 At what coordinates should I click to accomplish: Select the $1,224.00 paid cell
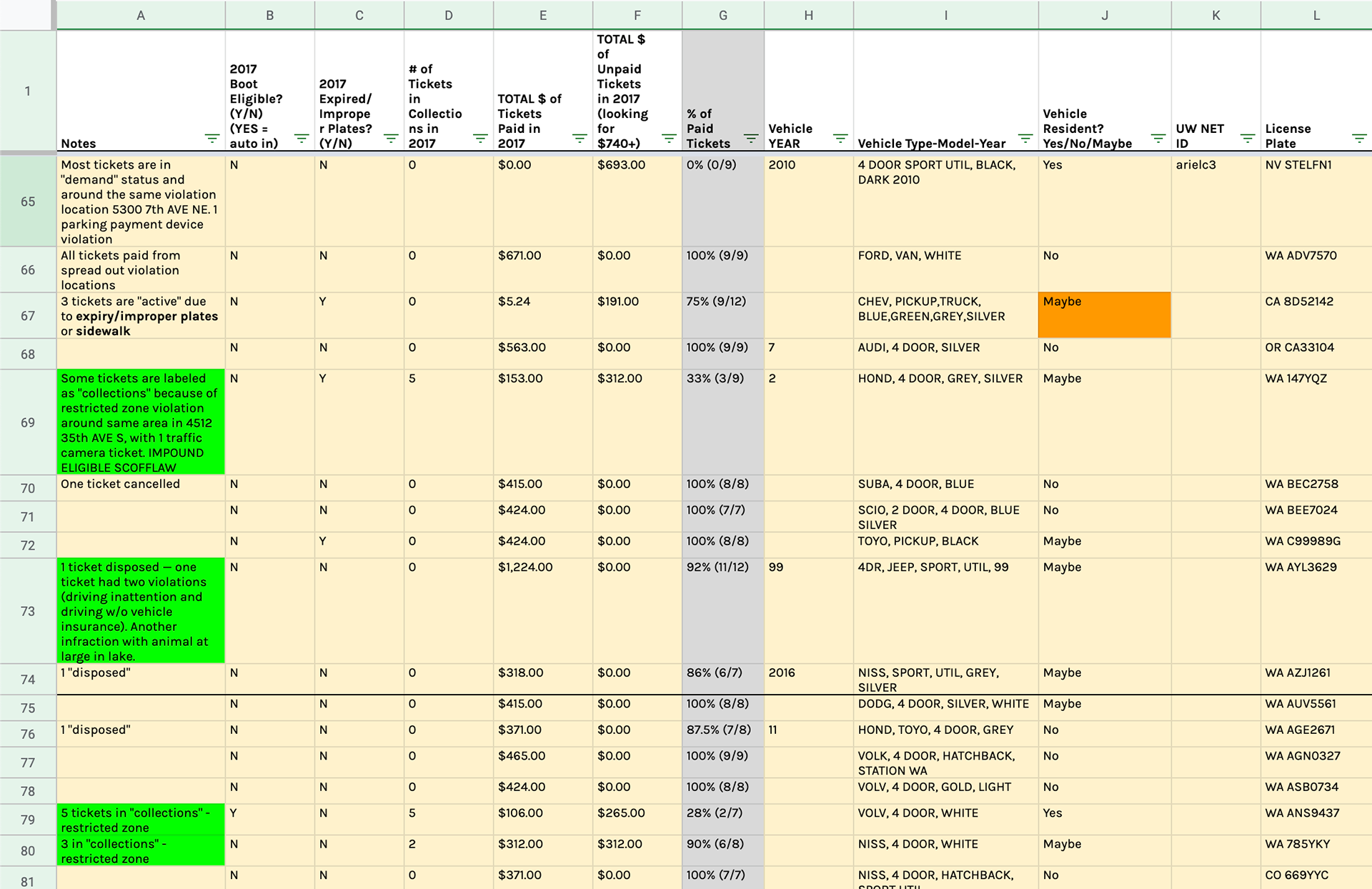[543, 611]
